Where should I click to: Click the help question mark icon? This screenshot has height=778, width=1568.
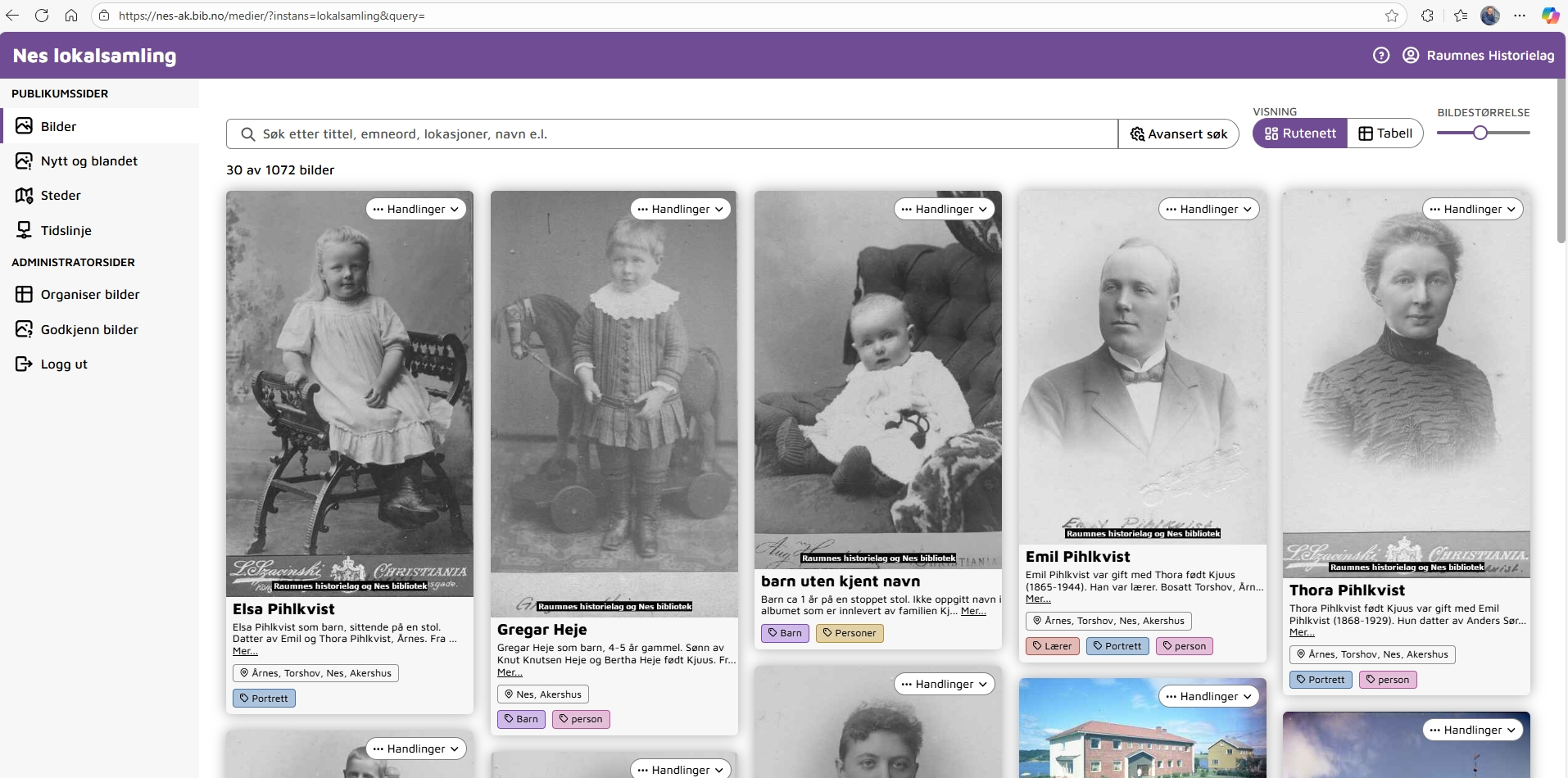1381,56
